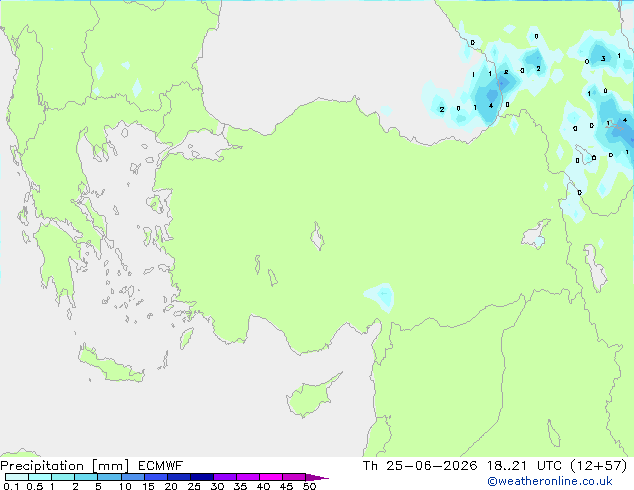
Task: Click the '0.1' legend scale value
Action: [x=11, y=486]
